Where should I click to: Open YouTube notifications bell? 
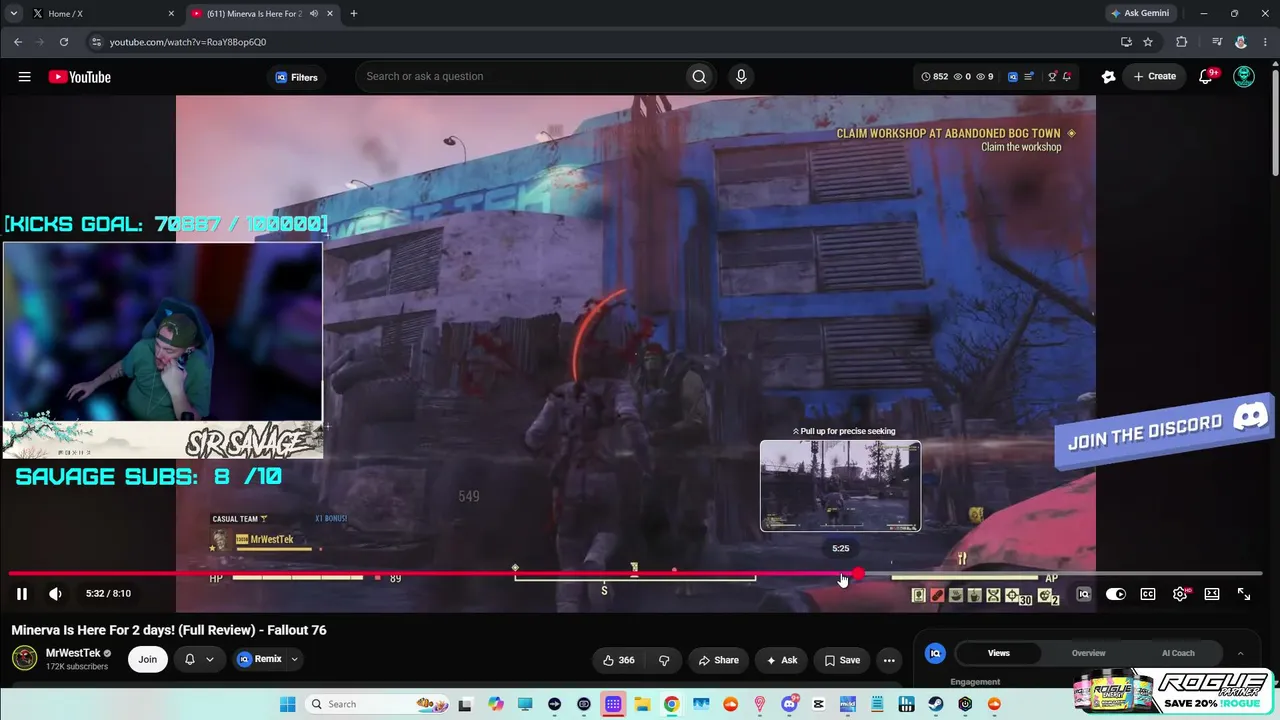(x=1206, y=77)
